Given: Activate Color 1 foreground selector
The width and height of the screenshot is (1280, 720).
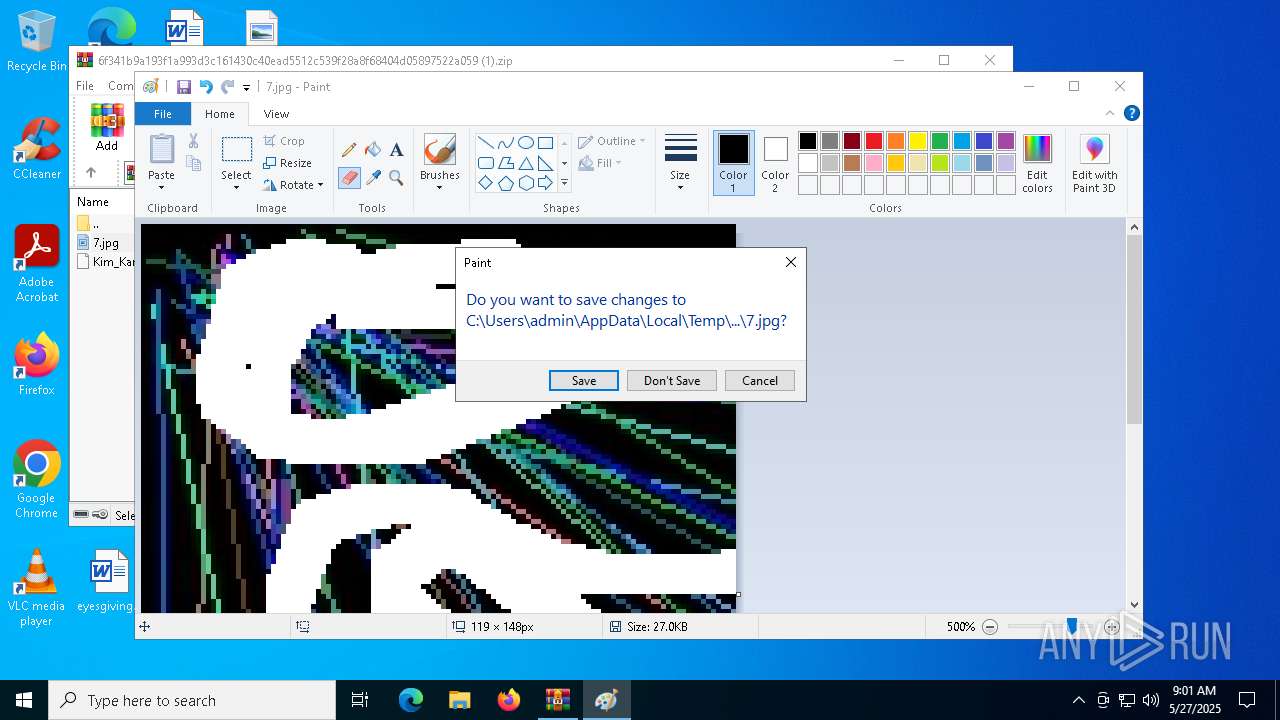Looking at the screenshot, I should pyautogui.click(x=733, y=163).
